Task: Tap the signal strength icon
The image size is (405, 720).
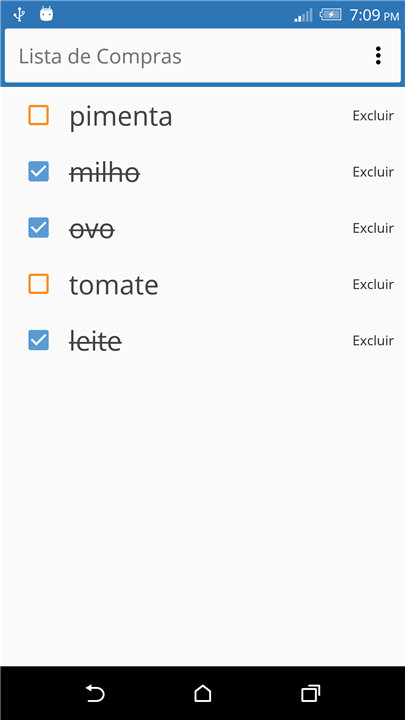Action: pos(303,15)
